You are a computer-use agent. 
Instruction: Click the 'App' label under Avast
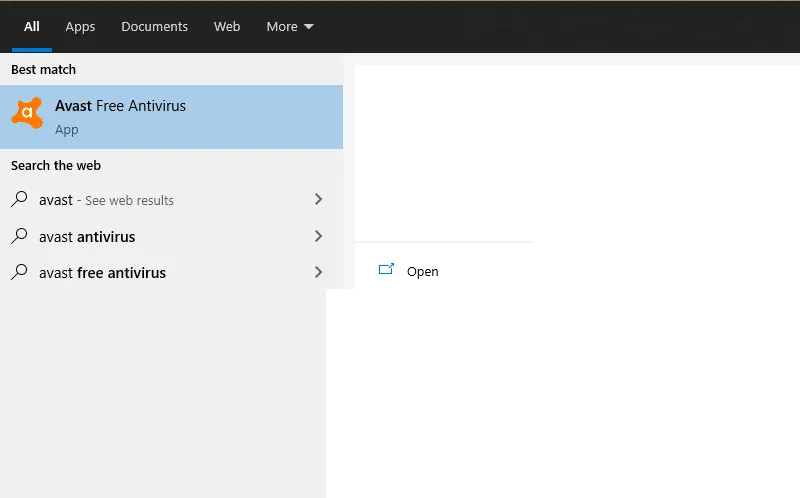[67, 130]
